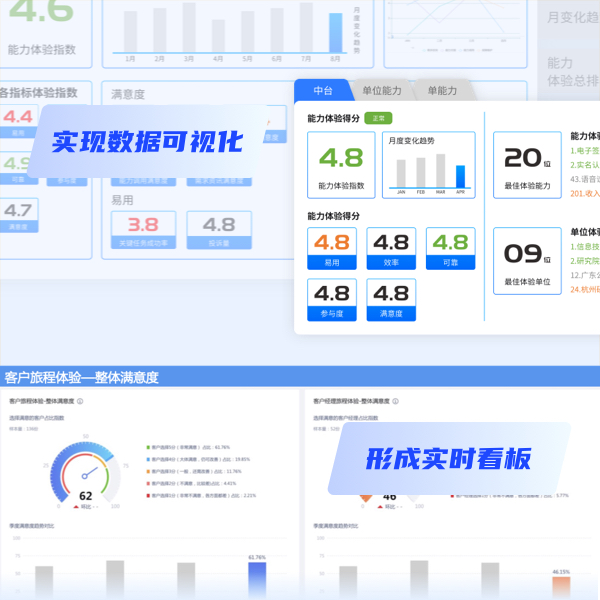Viewport: 600px width, 600px height.
Task: Click the orange bar labeled 46.15%
Action: tap(561, 588)
